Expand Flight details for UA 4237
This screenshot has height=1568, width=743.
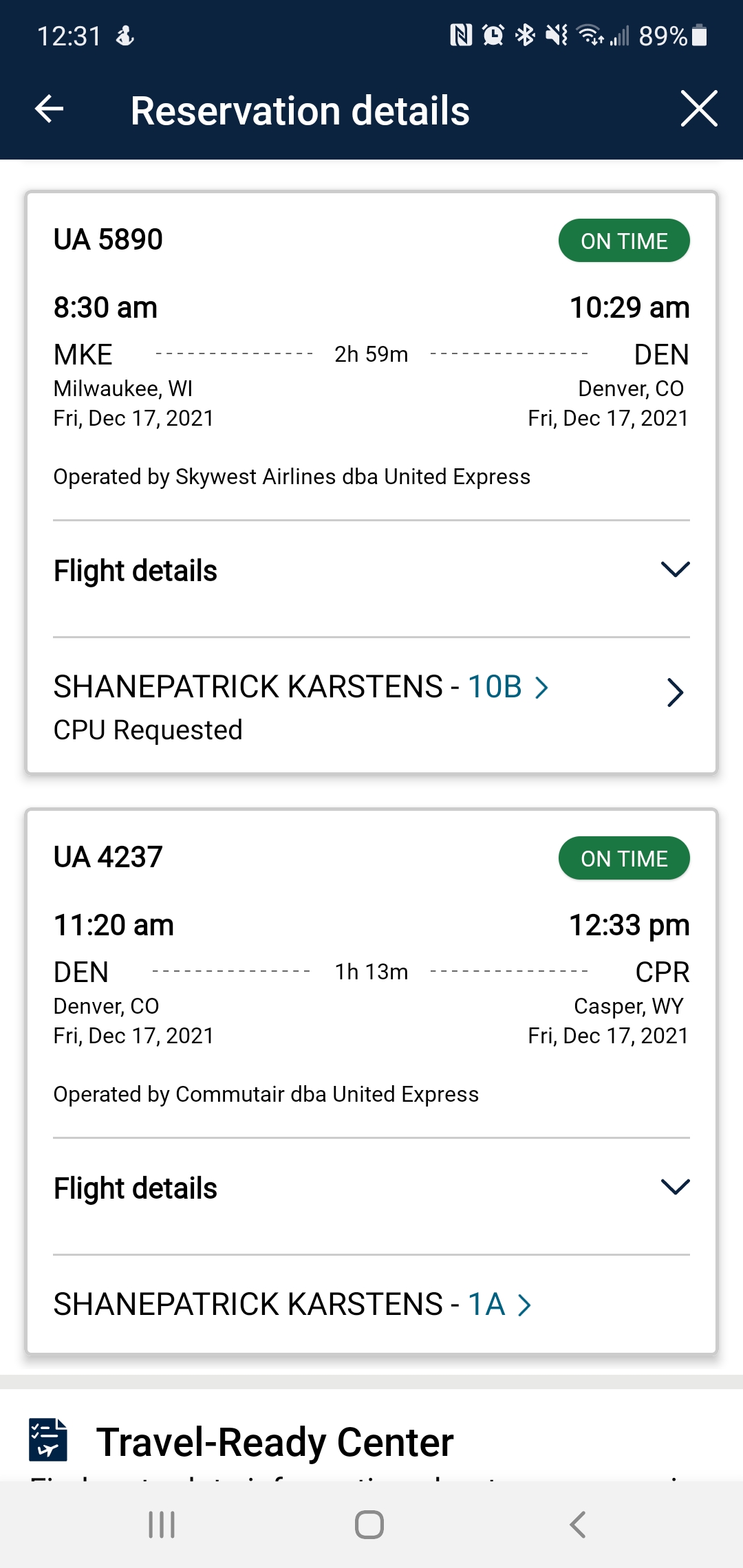[x=674, y=1188]
